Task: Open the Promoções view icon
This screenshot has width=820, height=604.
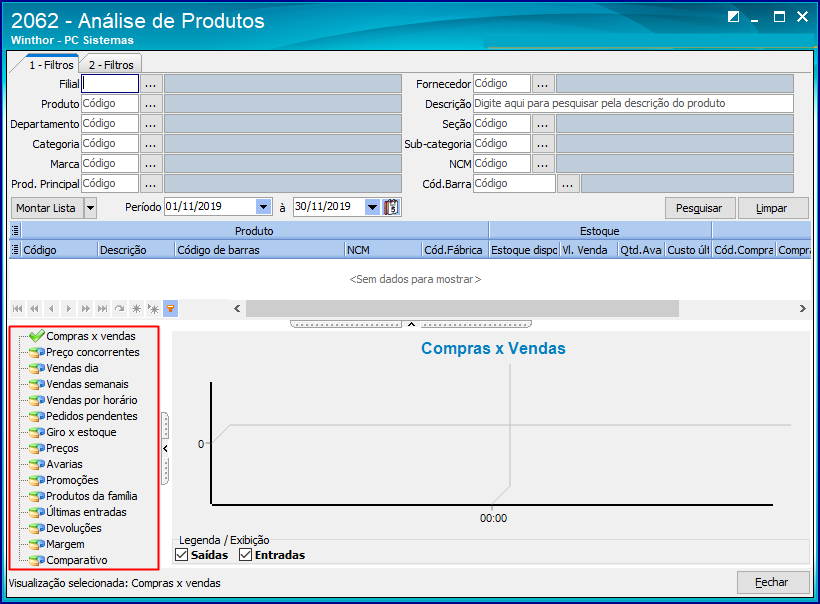Action: (x=37, y=480)
